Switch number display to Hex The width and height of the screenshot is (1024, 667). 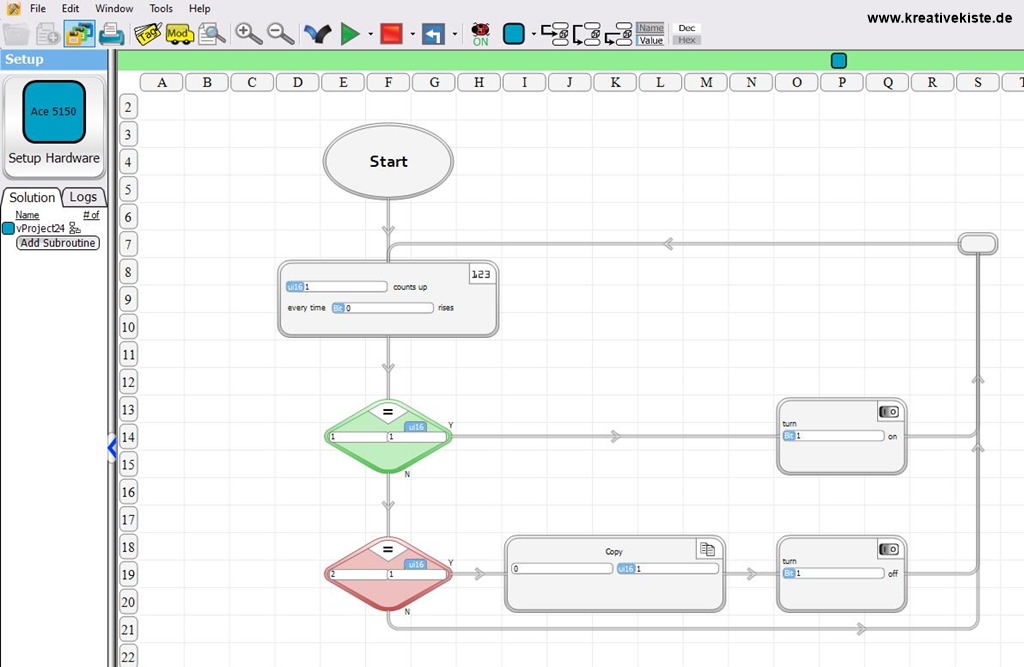[x=685, y=40]
